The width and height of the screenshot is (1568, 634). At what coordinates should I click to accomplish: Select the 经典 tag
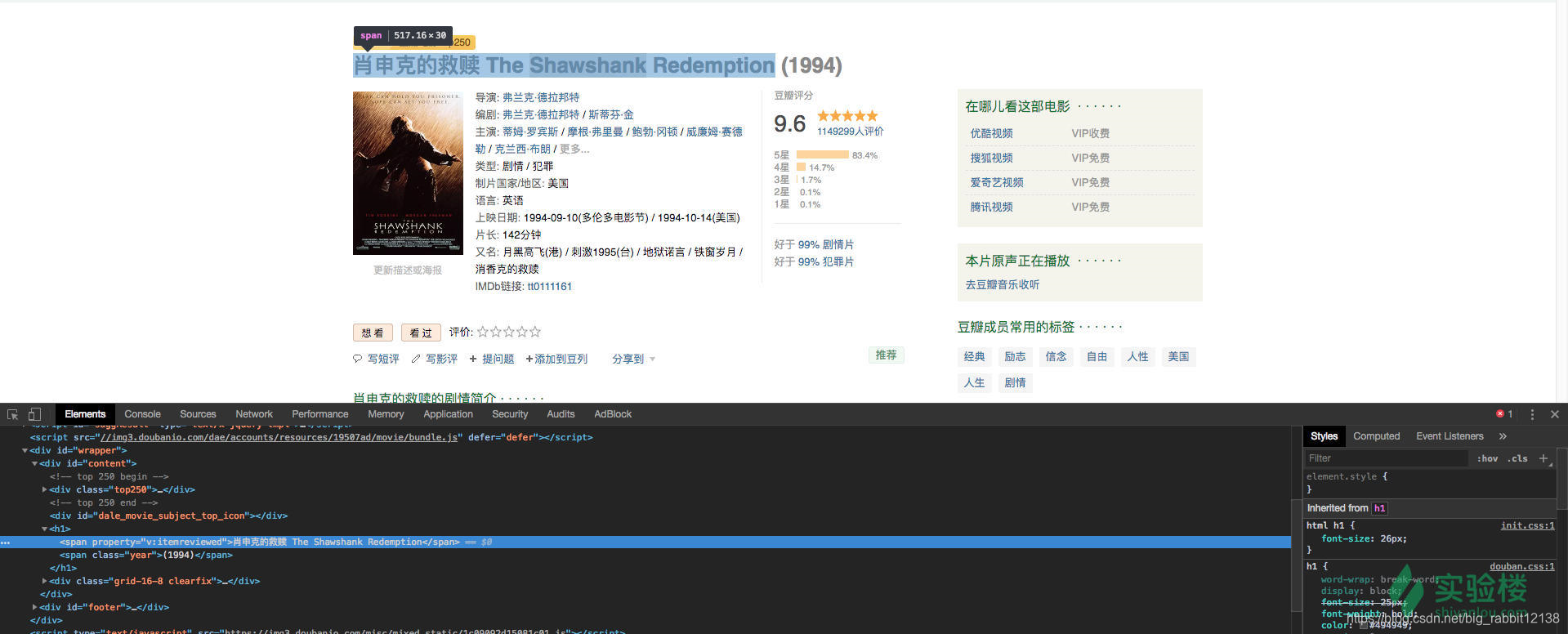(x=974, y=356)
